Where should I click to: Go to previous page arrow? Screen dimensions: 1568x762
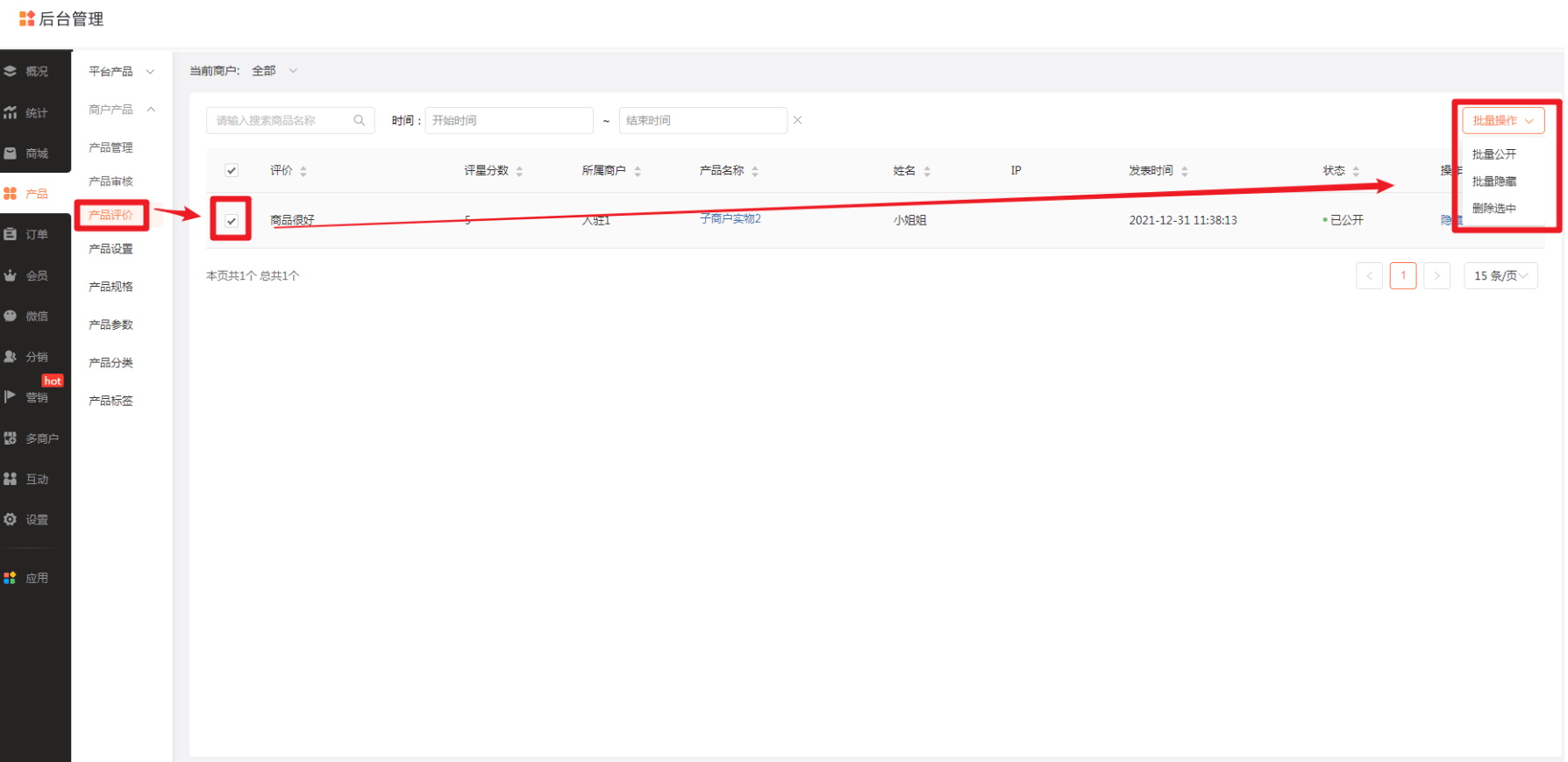pyautogui.click(x=1369, y=275)
